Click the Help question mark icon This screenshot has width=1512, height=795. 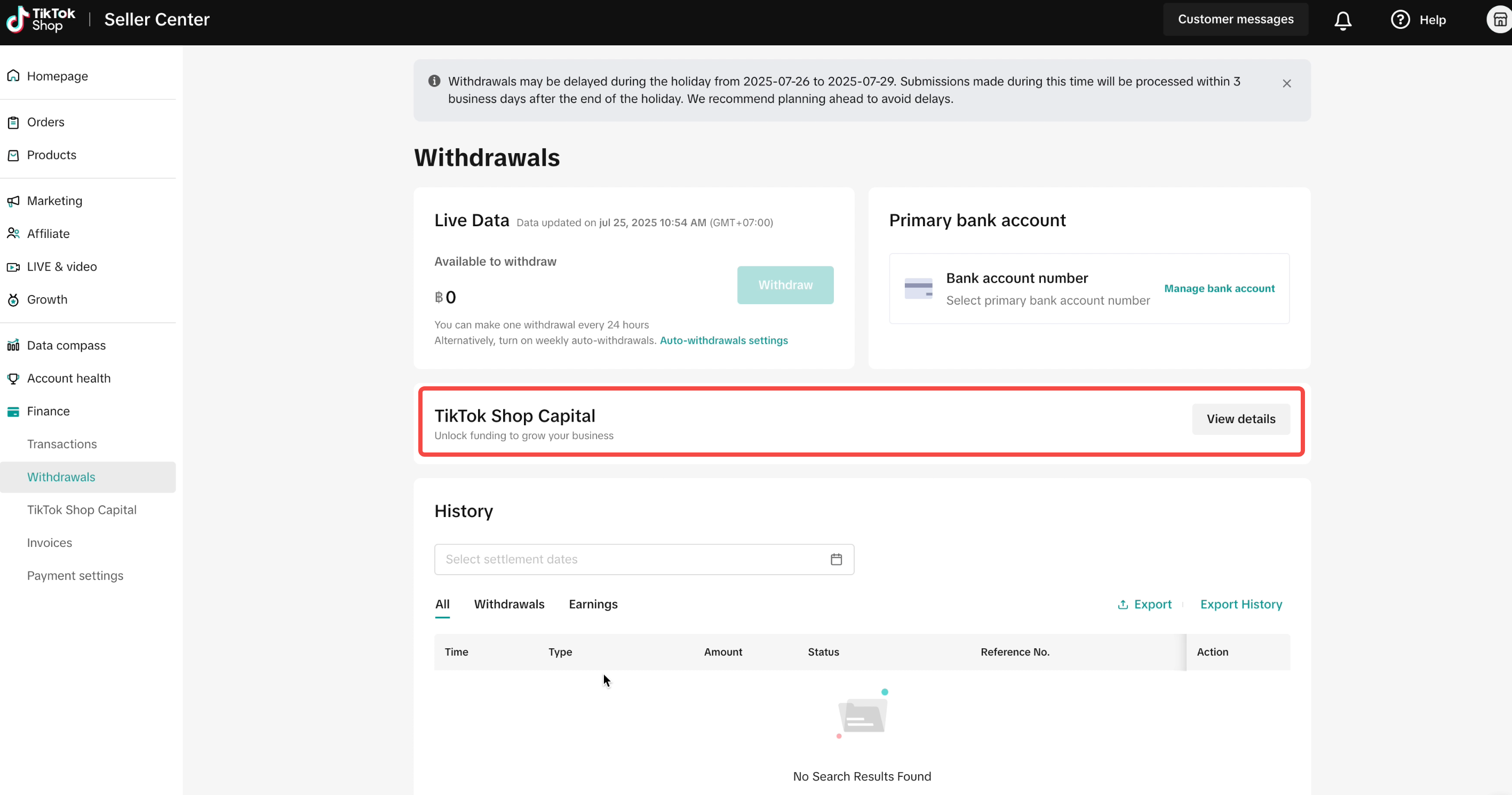point(1400,20)
